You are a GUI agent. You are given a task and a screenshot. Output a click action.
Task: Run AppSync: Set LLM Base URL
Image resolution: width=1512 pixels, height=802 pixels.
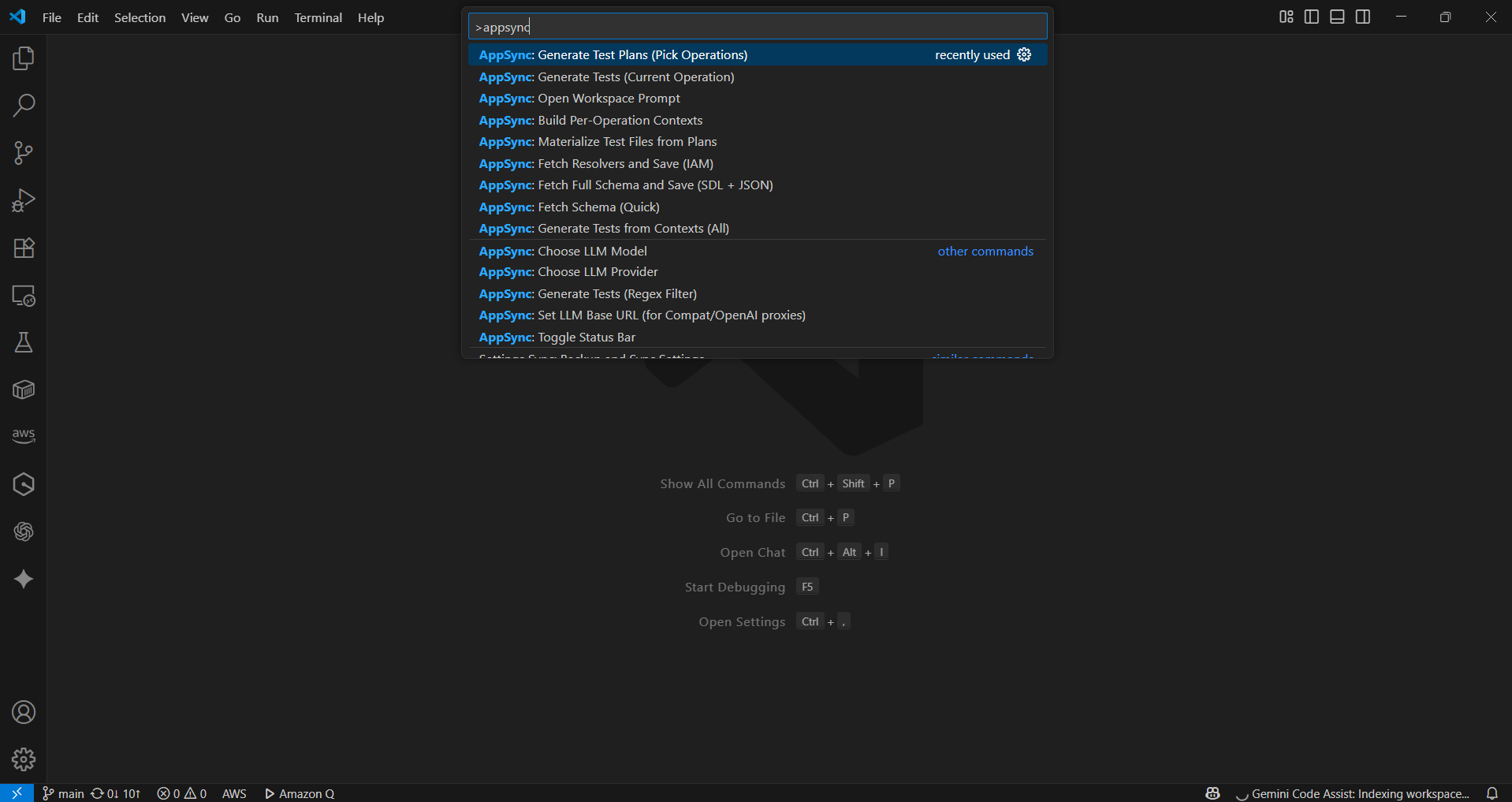[x=758, y=315]
